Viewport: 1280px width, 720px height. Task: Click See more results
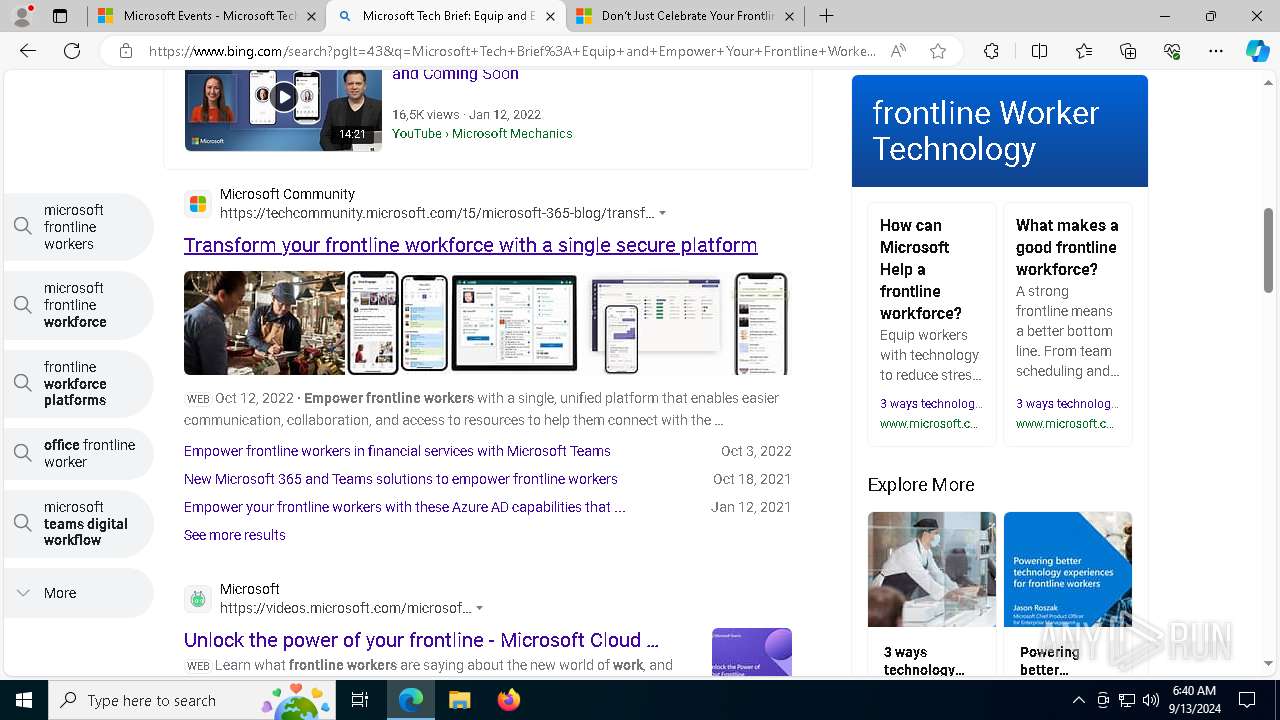tap(235, 535)
